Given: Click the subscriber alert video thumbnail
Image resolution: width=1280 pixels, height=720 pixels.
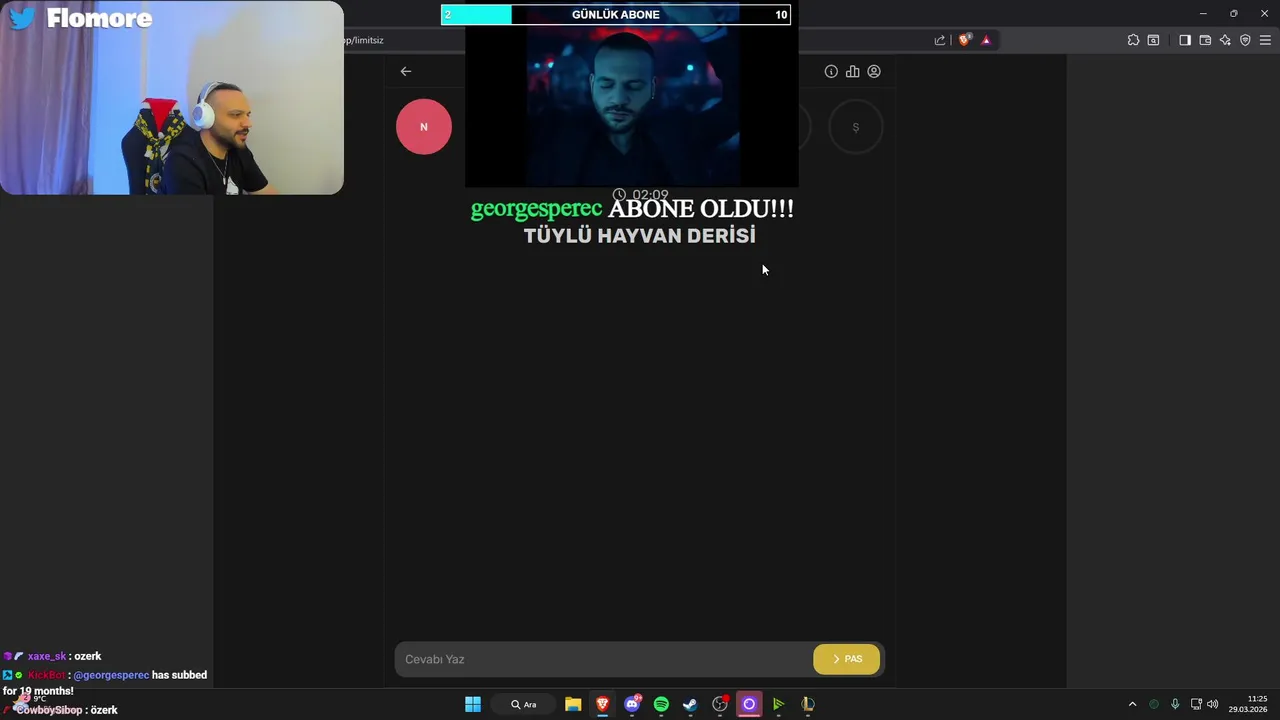Looking at the screenshot, I should 632,106.
